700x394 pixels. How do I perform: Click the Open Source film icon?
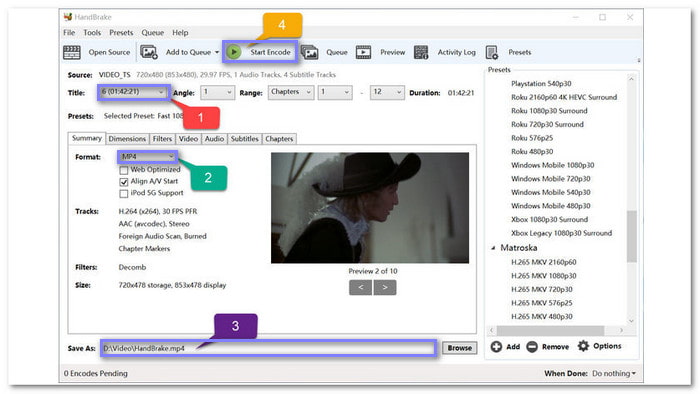71,52
